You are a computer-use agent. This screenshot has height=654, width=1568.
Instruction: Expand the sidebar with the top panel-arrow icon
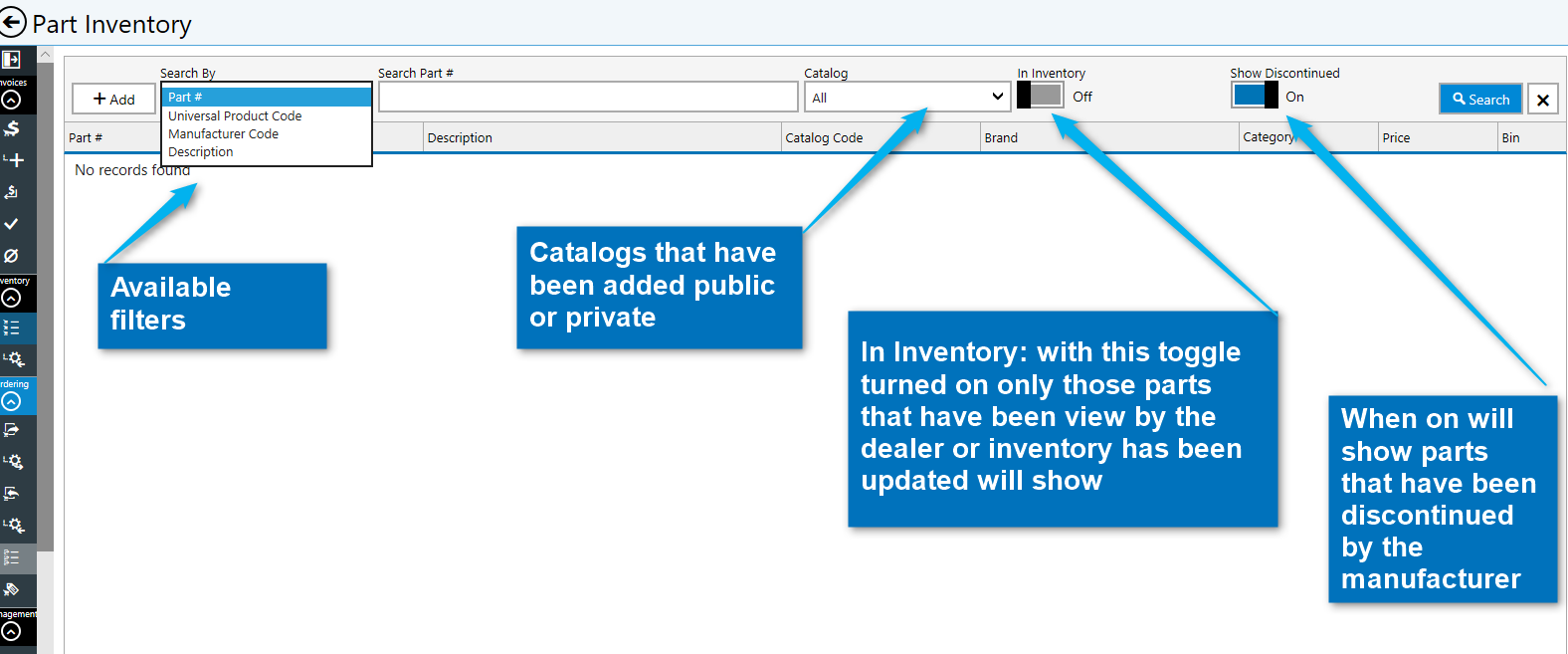point(11,60)
